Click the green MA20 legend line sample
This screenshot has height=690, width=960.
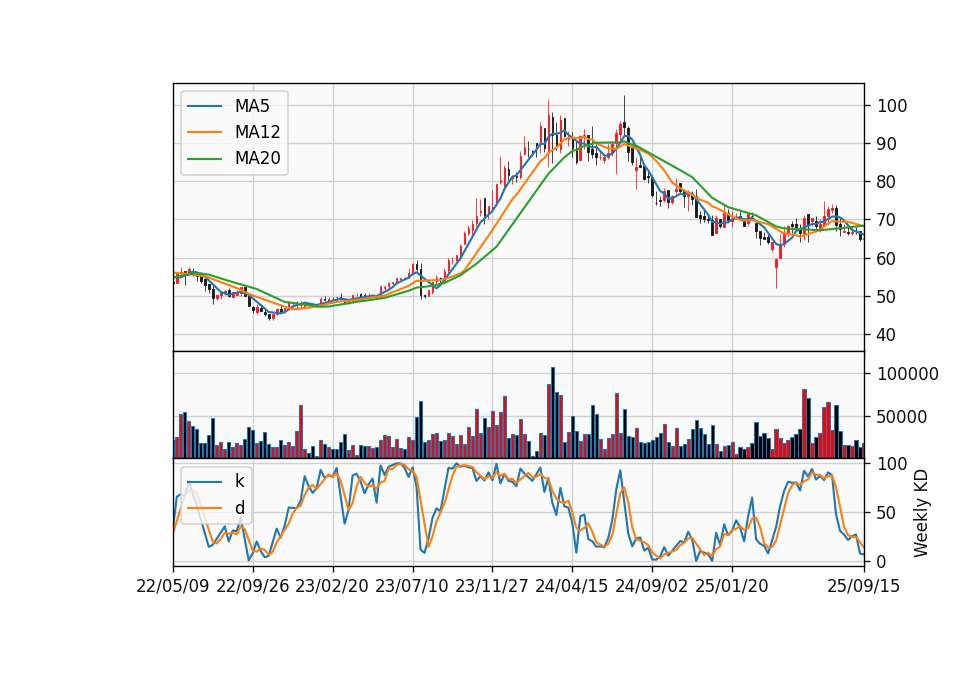pyautogui.click(x=204, y=158)
